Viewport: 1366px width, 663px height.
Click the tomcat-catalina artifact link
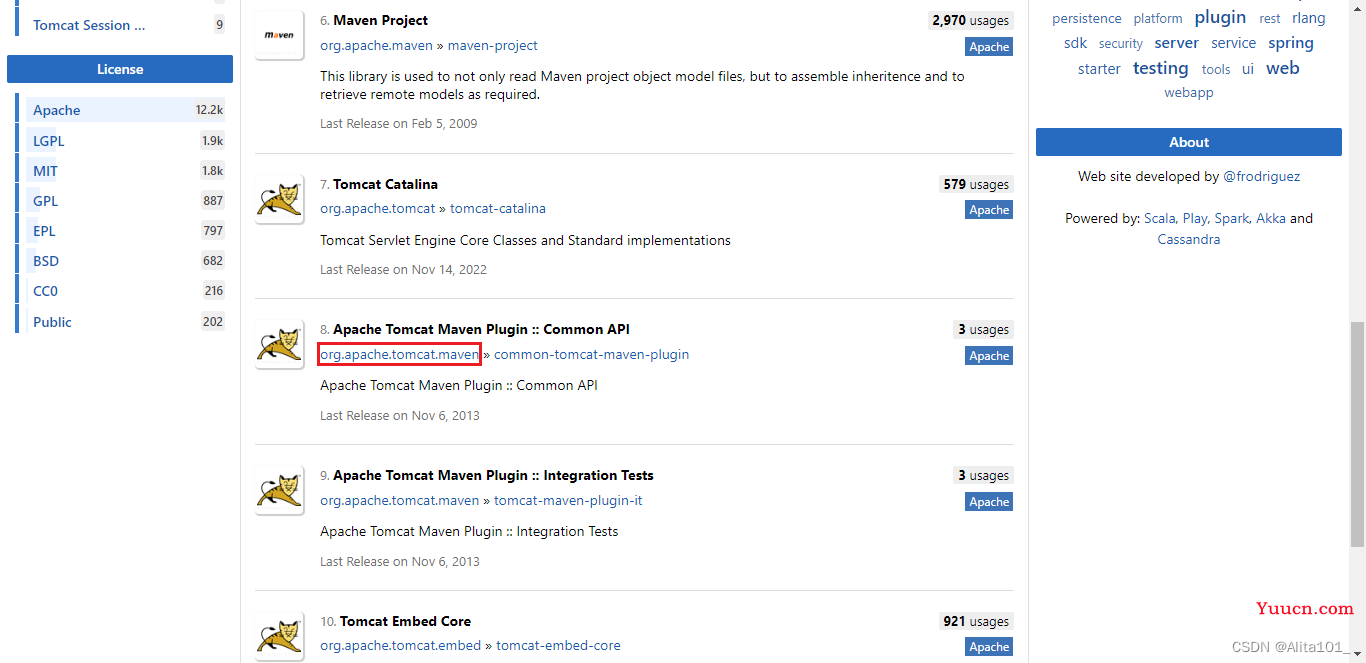(x=498, y=208)
